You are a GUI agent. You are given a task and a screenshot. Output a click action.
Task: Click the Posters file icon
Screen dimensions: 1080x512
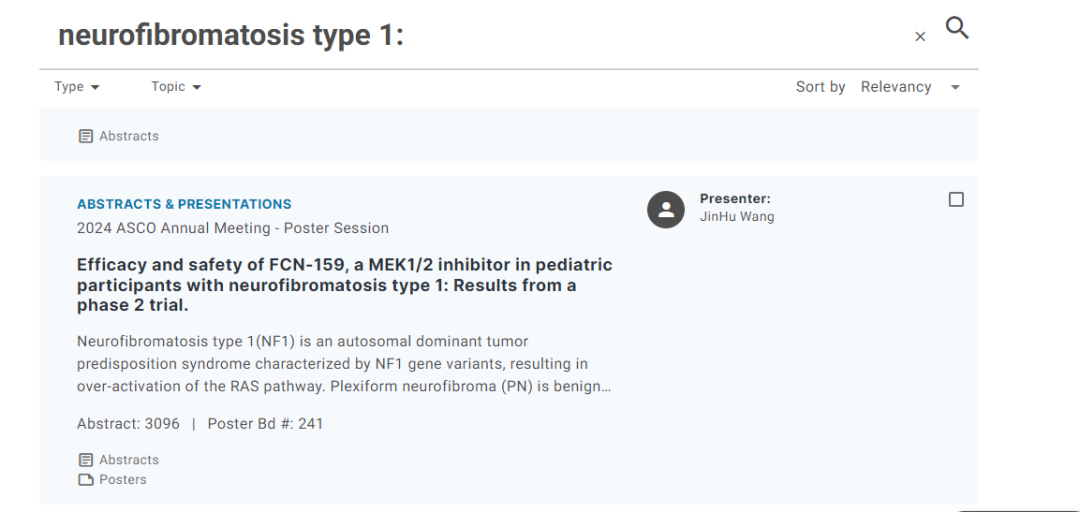86,480
